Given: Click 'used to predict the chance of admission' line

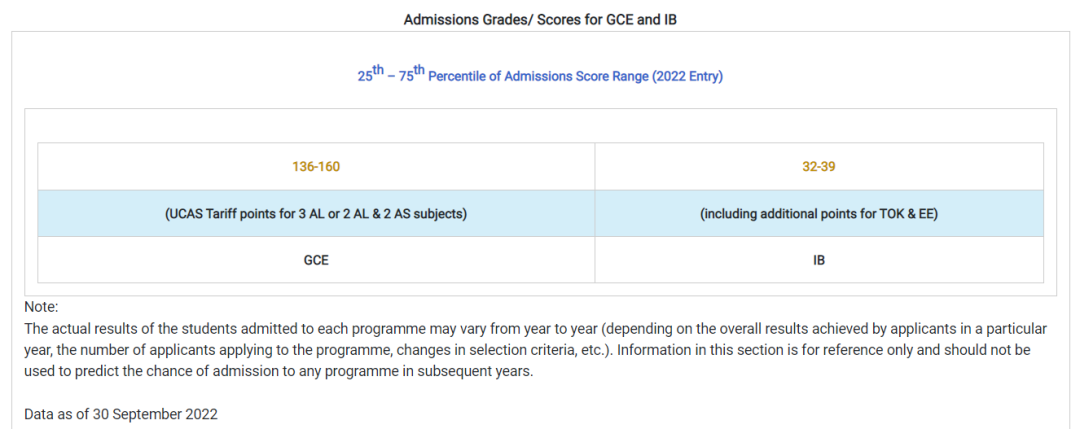Looking at the screenshot, I should [150, 371].
